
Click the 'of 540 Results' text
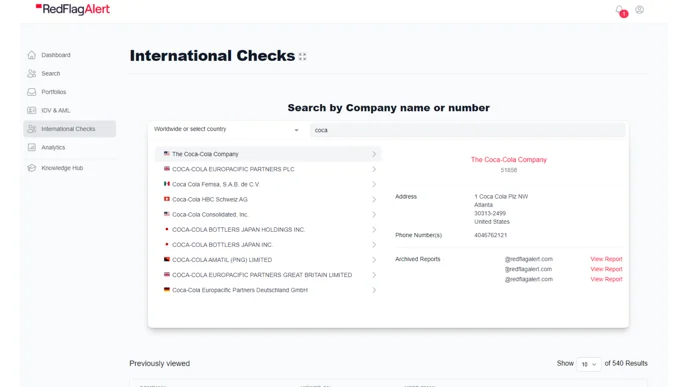click(x=626, y=363)
